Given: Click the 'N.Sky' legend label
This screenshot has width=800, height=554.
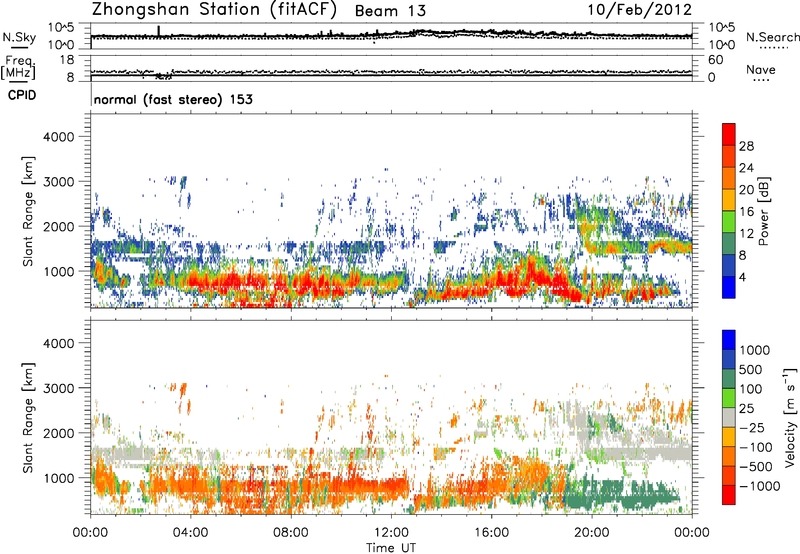Looking at the screenshot, I should click(19, 37).
